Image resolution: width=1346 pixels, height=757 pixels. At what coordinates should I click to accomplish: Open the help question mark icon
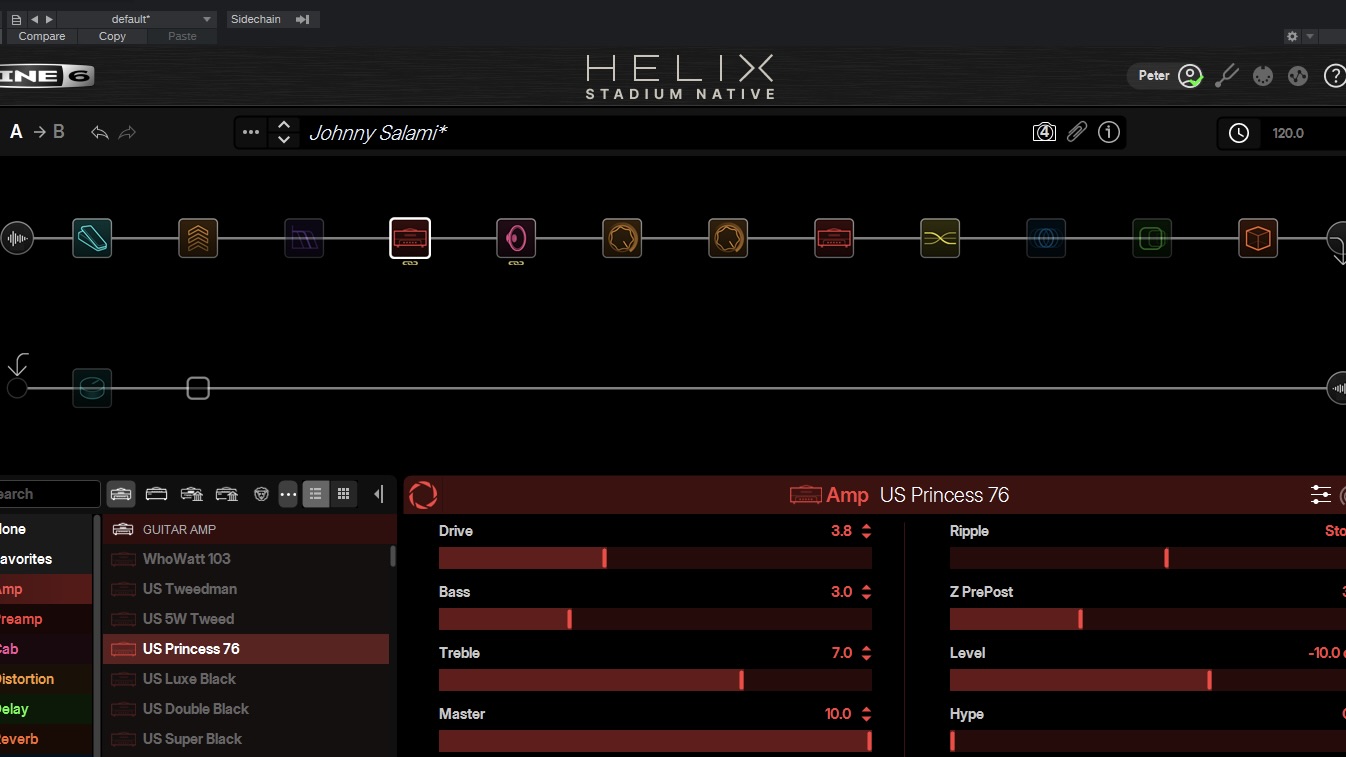[1334, 76]
